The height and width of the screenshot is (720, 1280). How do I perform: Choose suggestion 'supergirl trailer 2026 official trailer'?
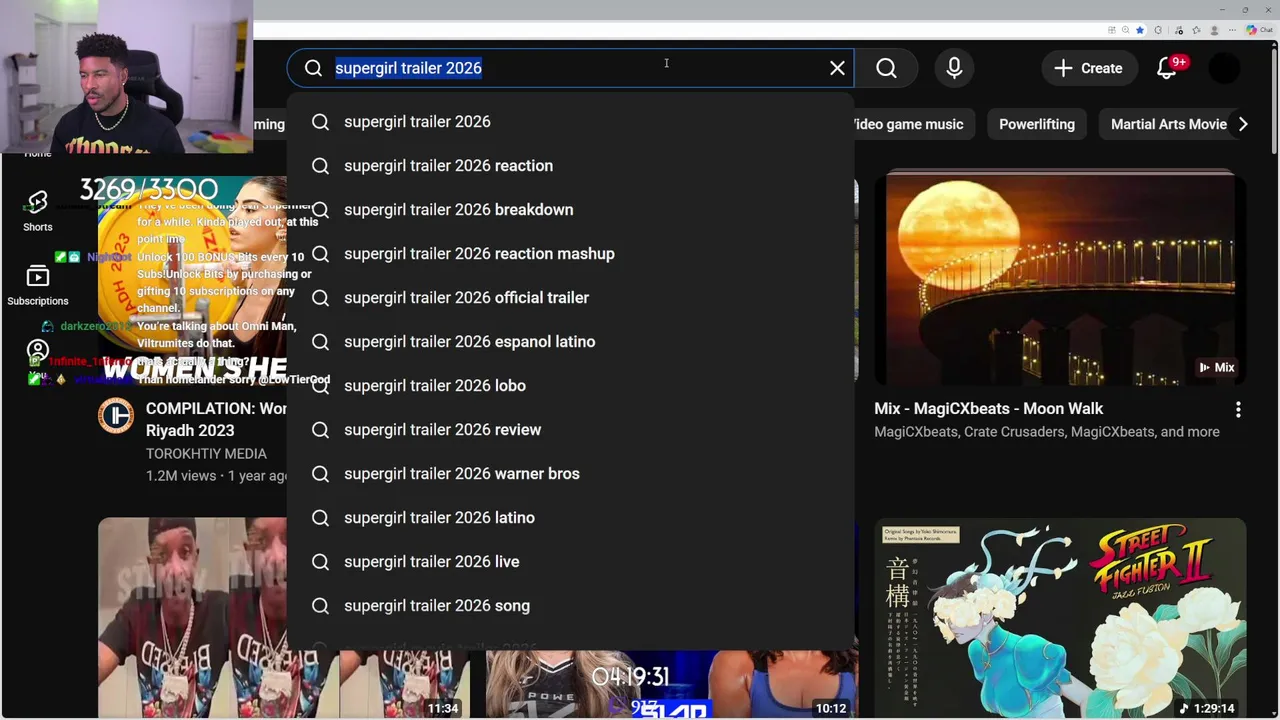pos(570,298)
